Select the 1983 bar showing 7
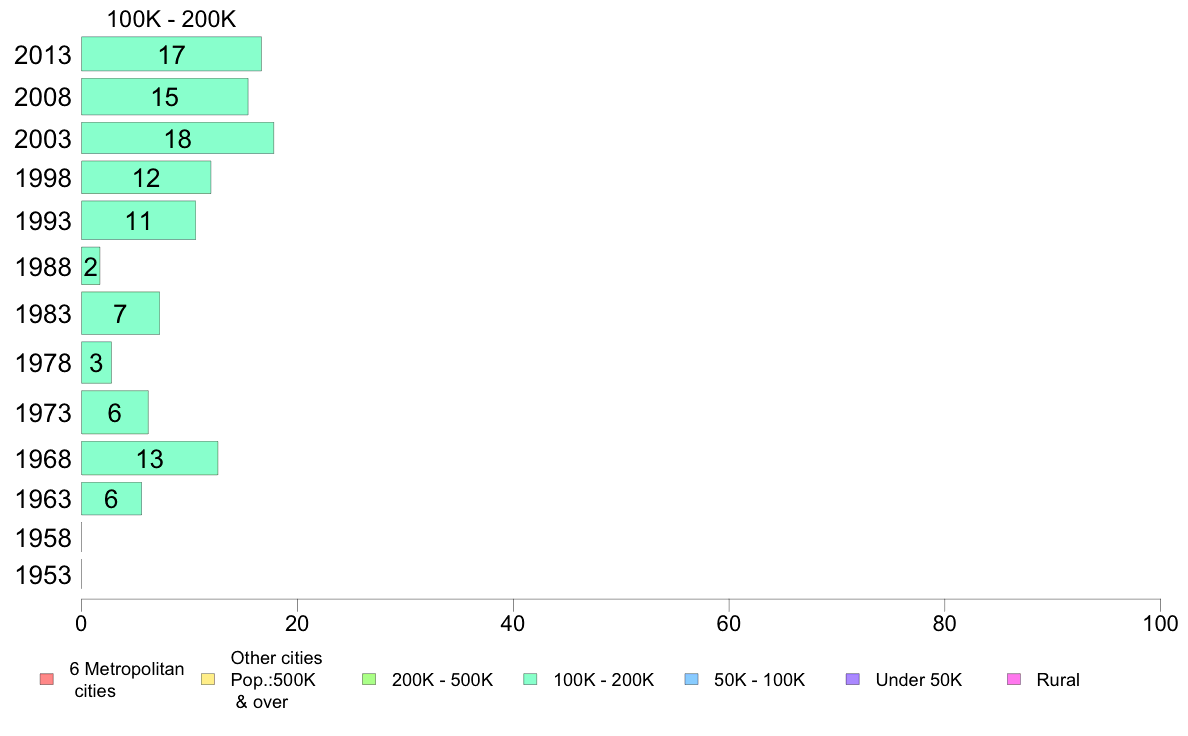This screenshot has height=736, width=1188. click(120, 313)
